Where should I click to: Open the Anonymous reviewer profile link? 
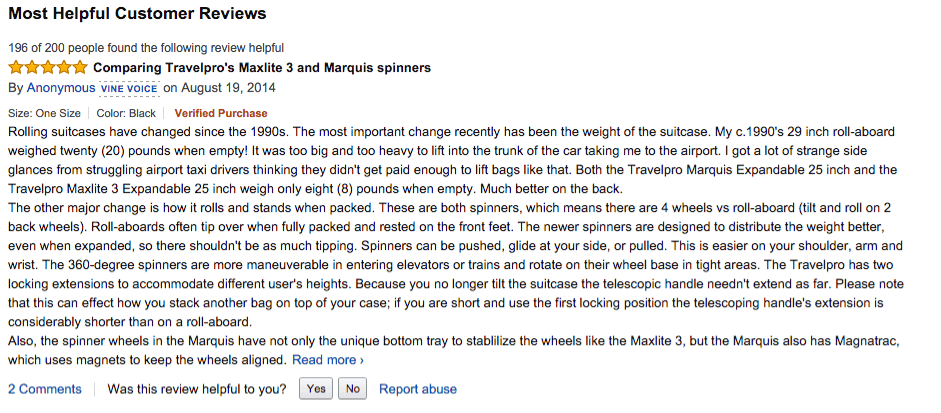pos(61,88)
